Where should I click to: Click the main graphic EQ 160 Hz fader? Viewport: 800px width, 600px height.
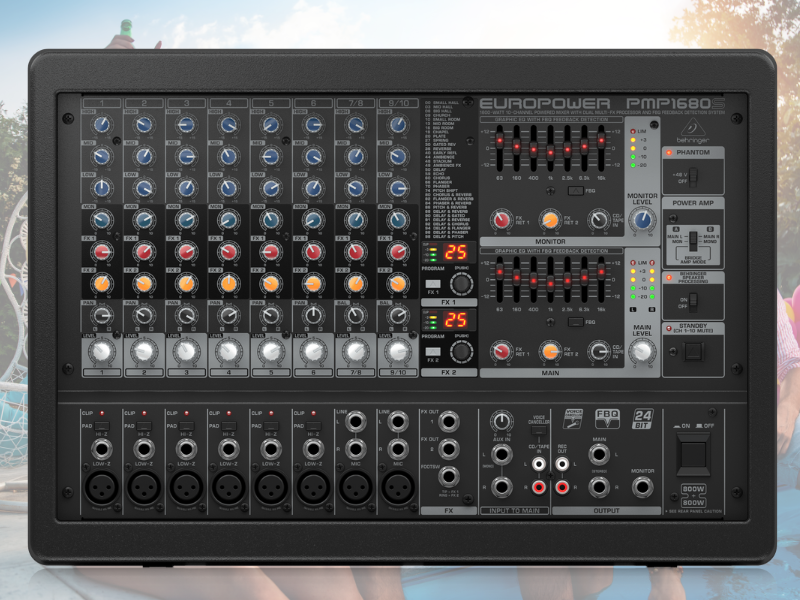pyautogui.click(x=516, y=278)
